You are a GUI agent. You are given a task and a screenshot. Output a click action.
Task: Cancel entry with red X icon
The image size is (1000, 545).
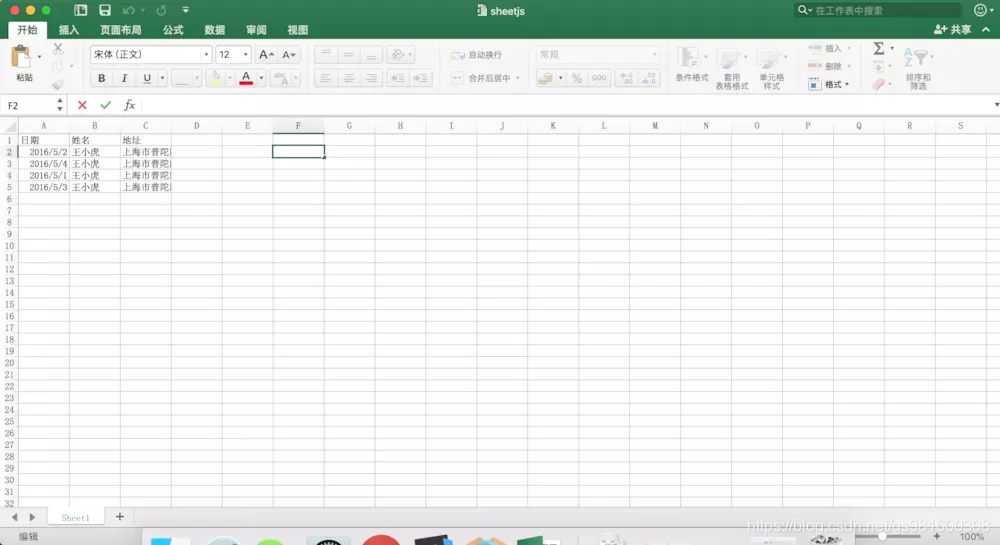82,105
